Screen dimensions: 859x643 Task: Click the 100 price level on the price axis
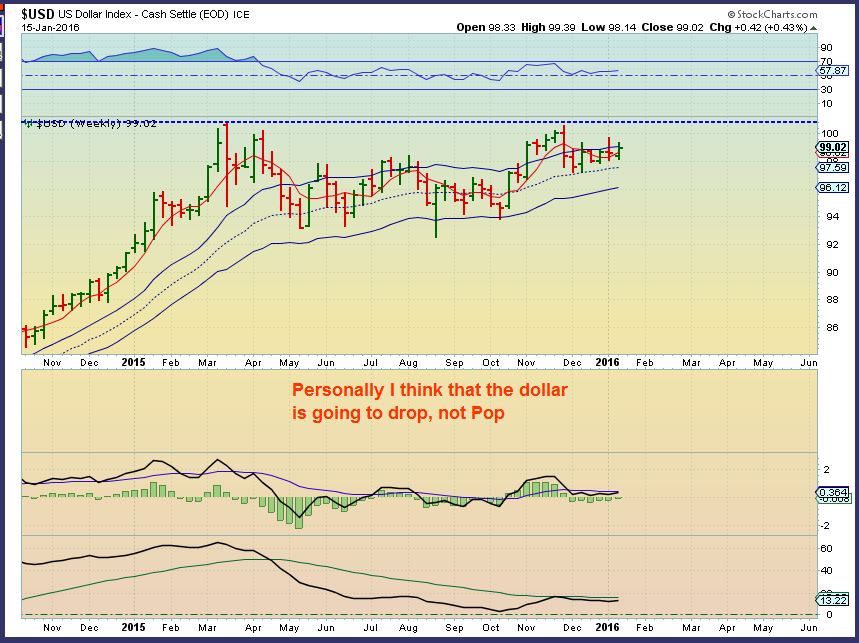point(829,134)
